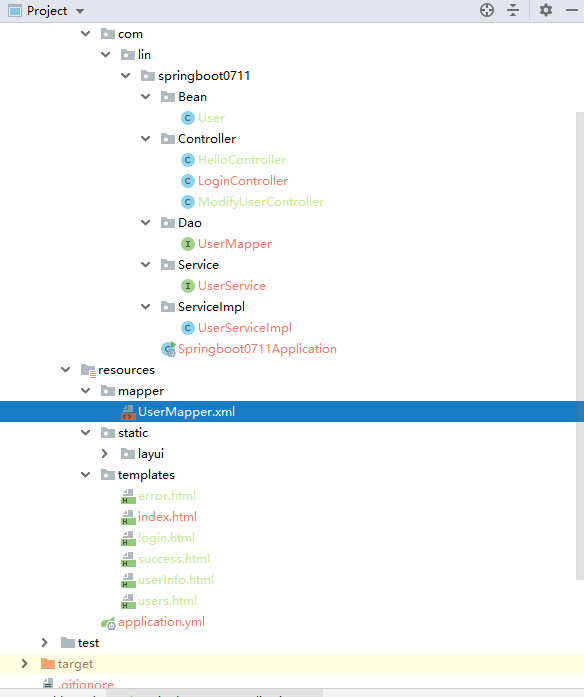Click the resources folder icon
This screenshot has height=697, width=584.
pos(88,370)
